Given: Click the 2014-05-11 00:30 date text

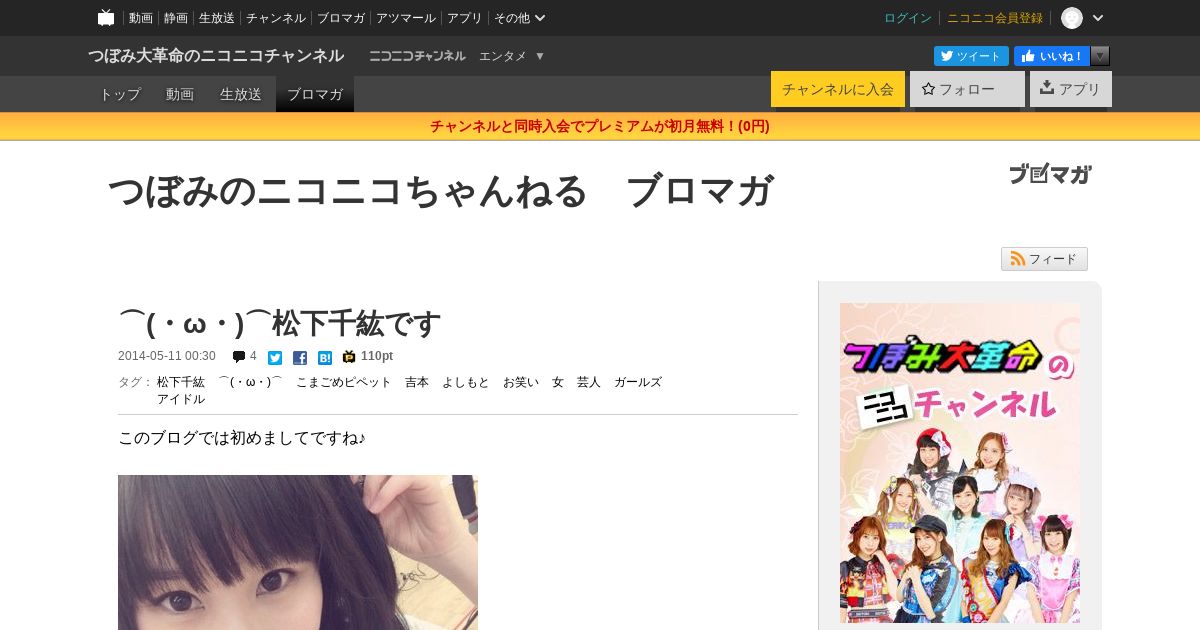Looking at the screenshot, I should [x=167, y=356].
